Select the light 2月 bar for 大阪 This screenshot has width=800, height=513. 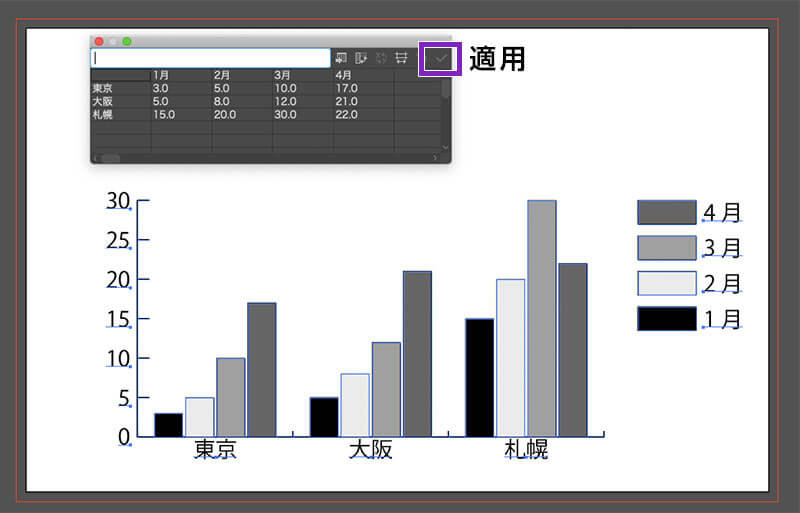355,405
